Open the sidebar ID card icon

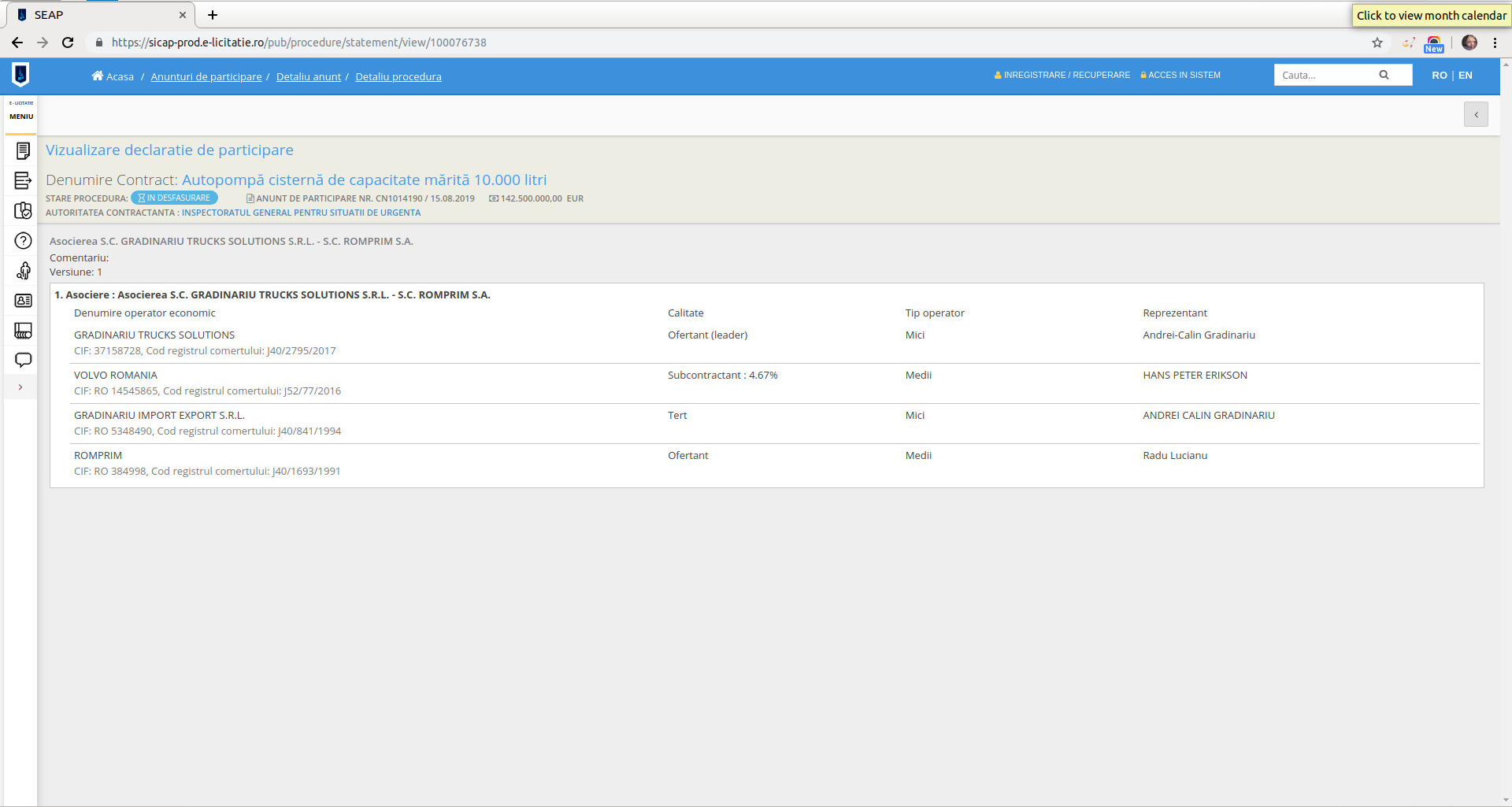click(x=23, y=301)
